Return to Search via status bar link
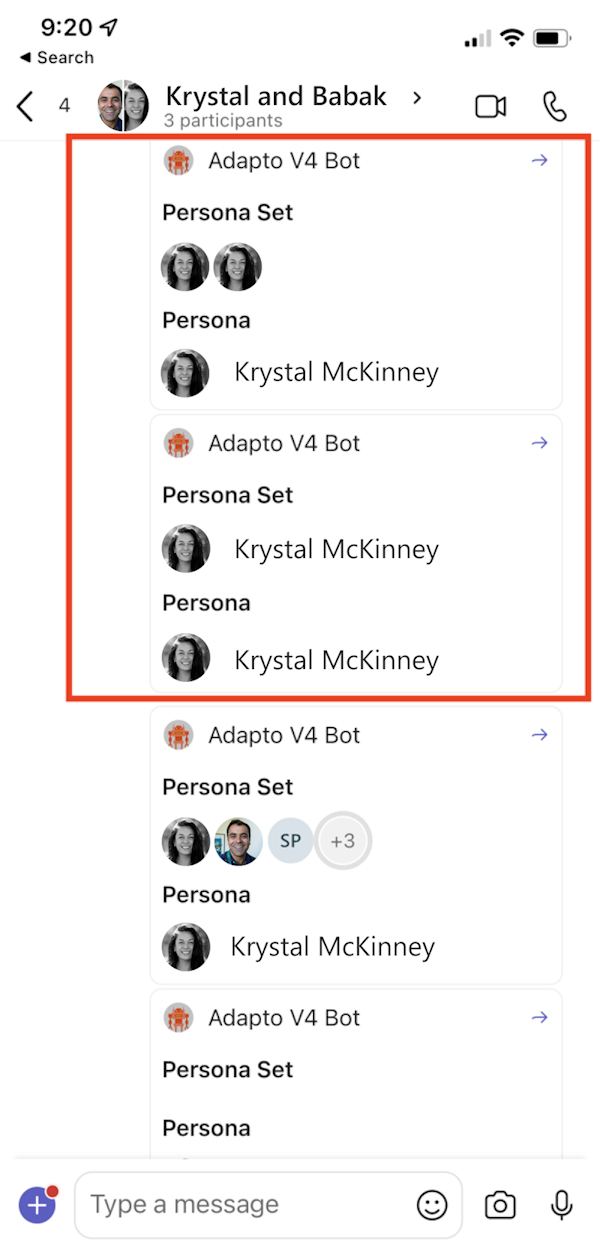Screen dimensions: 600x1247 click(57, 58)
